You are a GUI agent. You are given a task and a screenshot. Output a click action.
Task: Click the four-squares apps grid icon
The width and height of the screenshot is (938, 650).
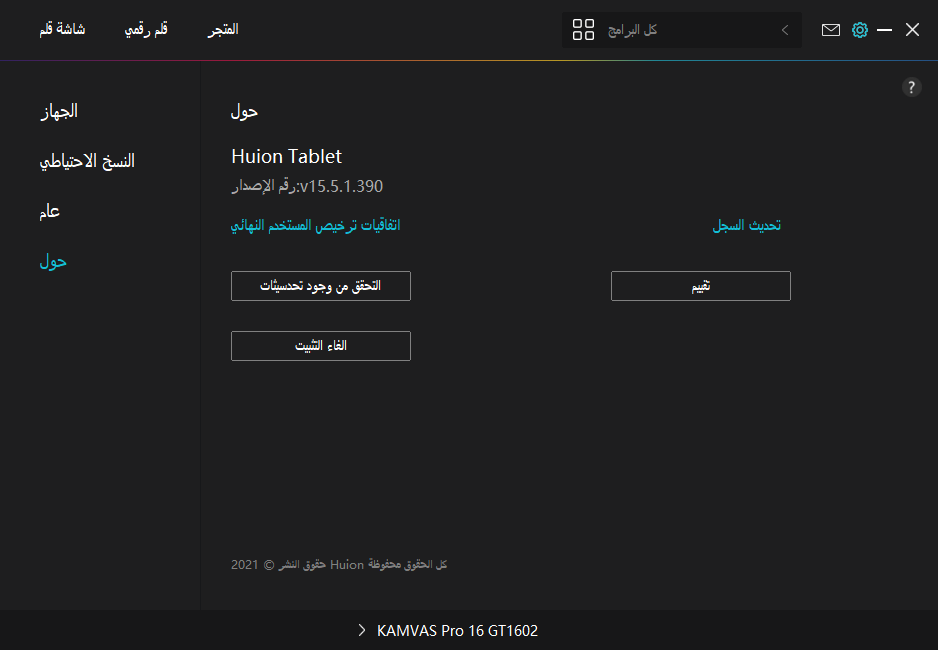(583, 29)
